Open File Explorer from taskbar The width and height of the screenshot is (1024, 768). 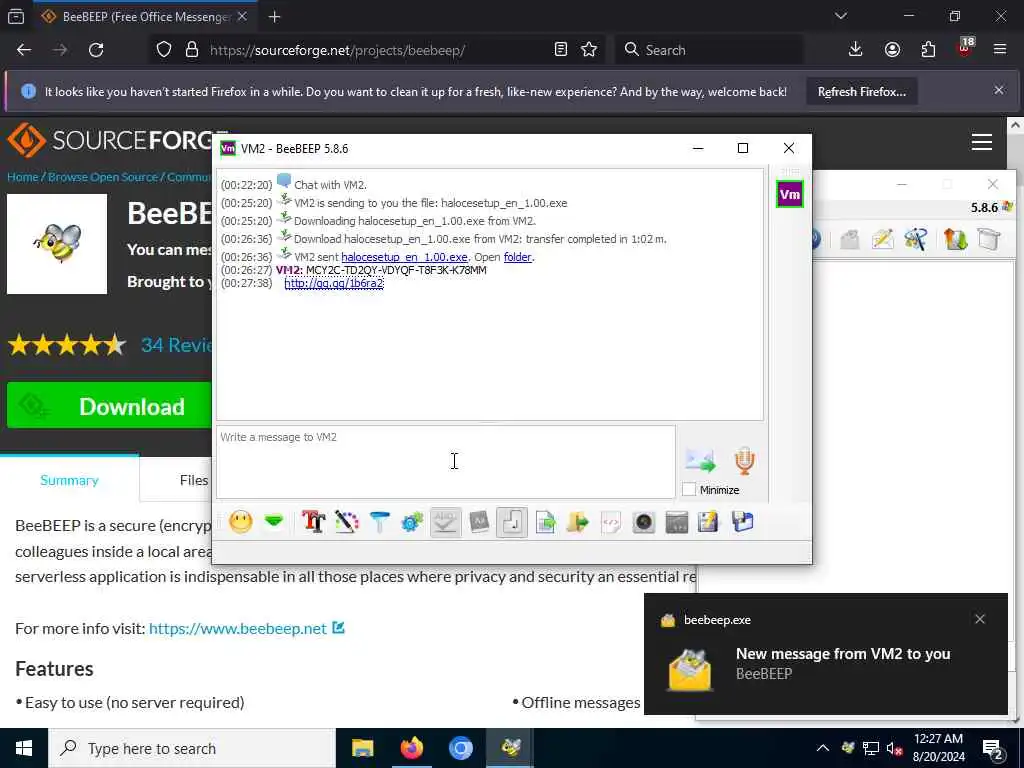362,748
